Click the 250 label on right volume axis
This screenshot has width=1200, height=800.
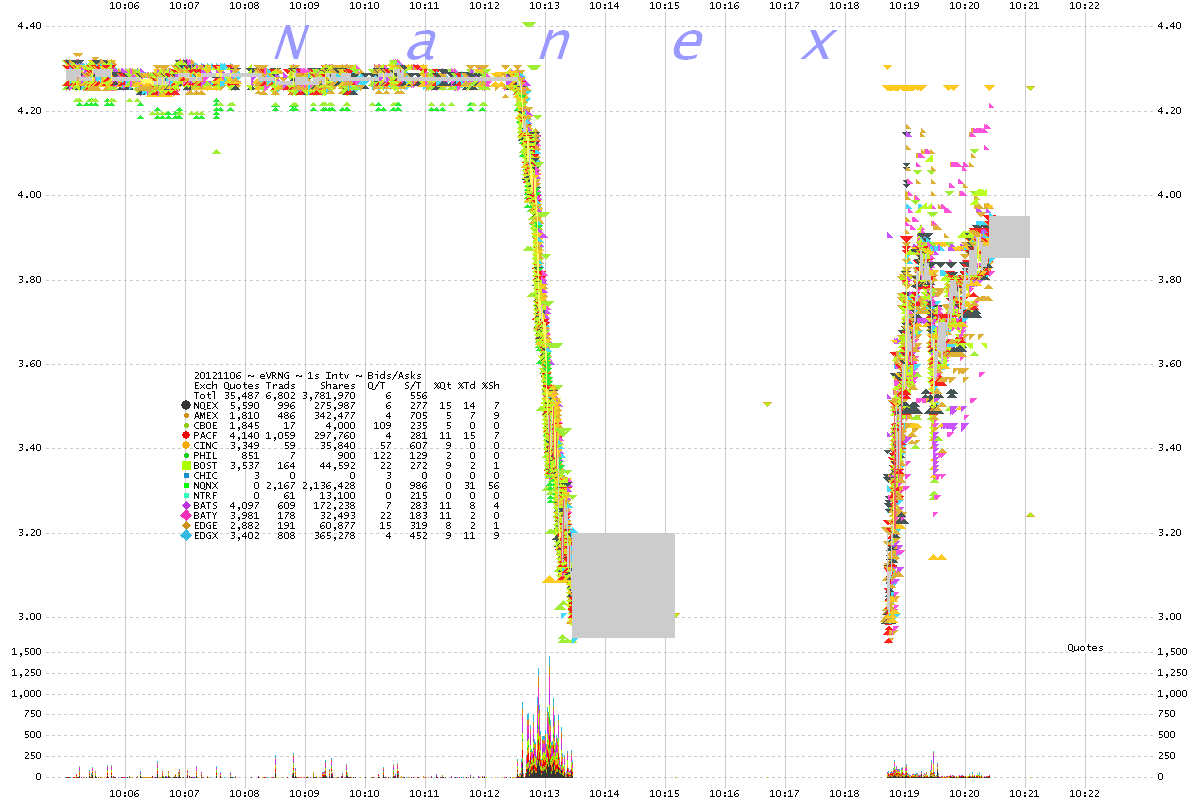(x=1165, y=756)
